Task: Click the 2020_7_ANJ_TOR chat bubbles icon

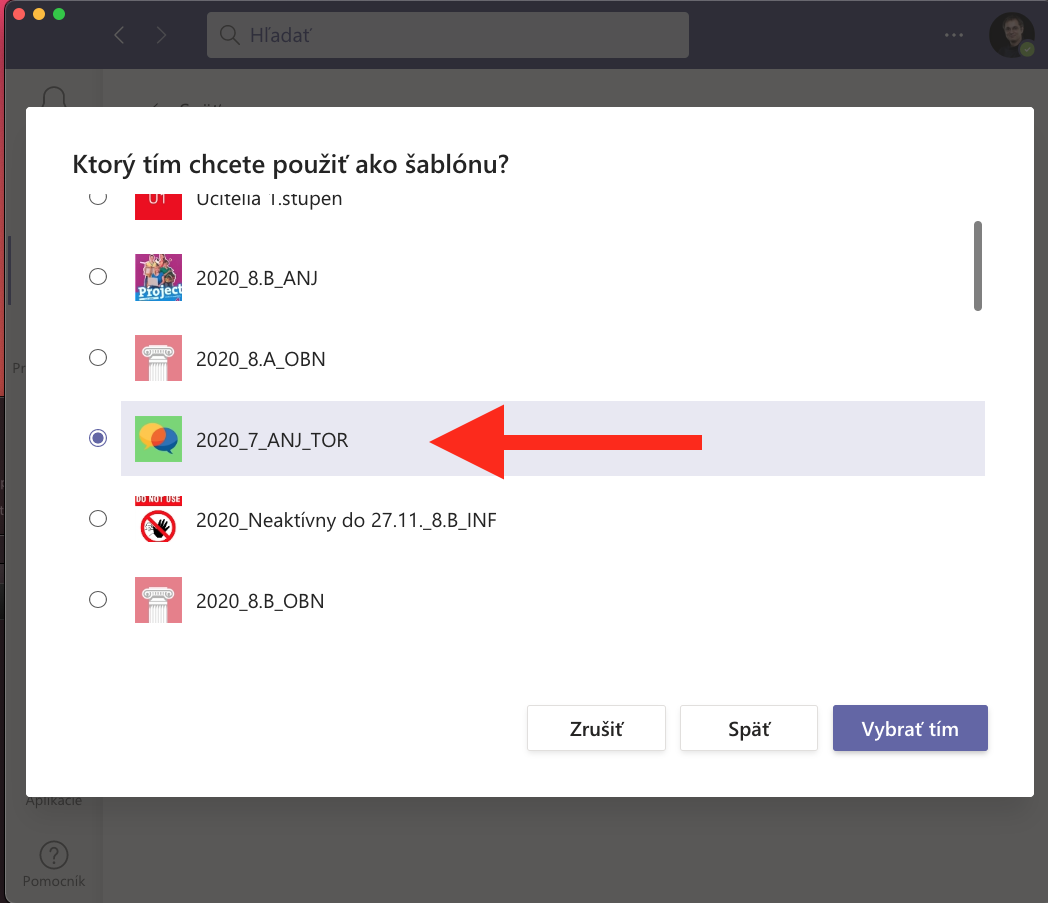Action: pos(158,439)
